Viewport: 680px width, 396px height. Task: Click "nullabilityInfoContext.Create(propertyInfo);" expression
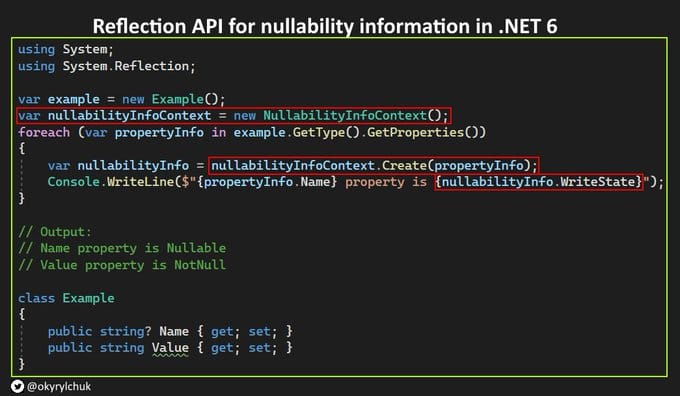click(x=374, y=165)
